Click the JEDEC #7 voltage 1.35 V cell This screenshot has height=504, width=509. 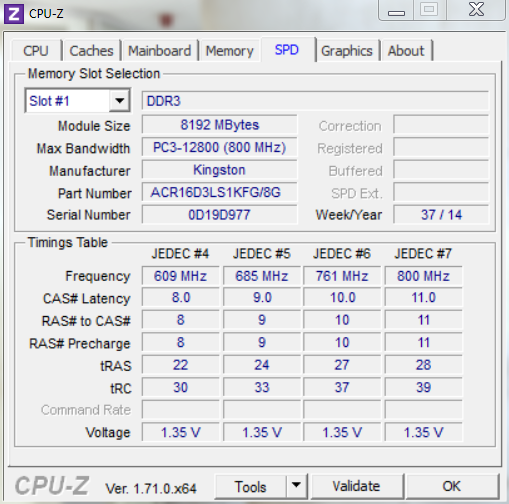[x=423, y=432]
